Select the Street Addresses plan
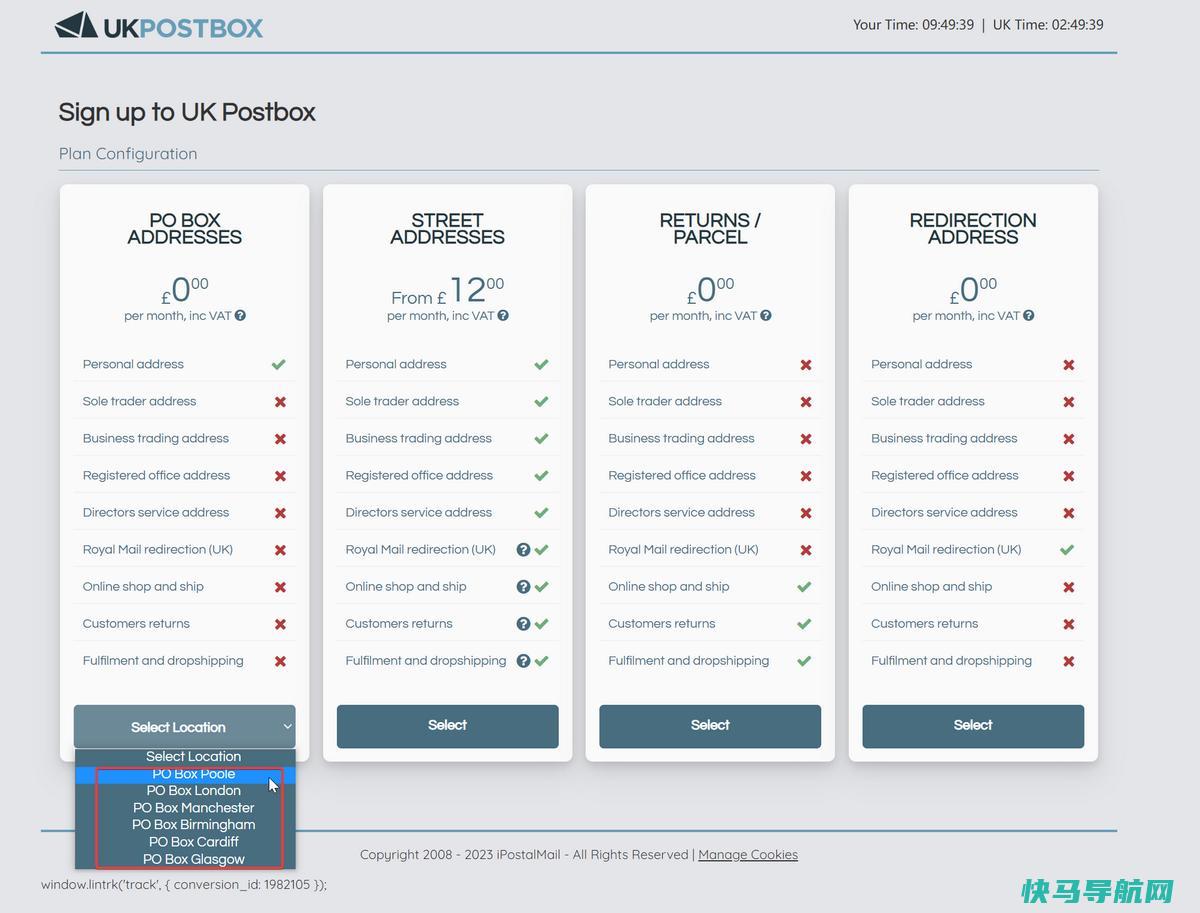The width and height of the screenshot is (1200, 913). (447, 726)
